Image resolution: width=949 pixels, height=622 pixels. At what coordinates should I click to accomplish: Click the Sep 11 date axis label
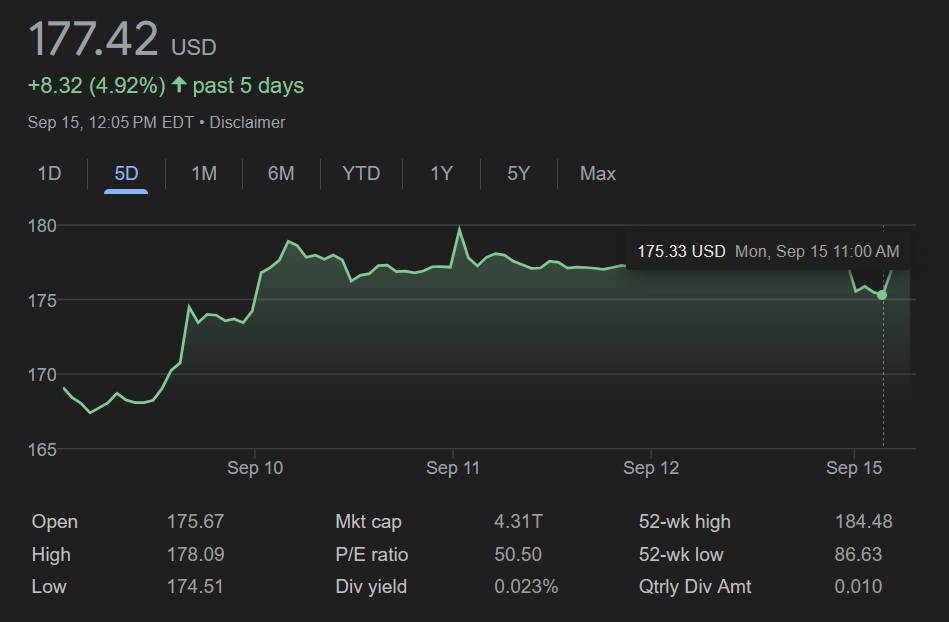[x=454, y=468]
